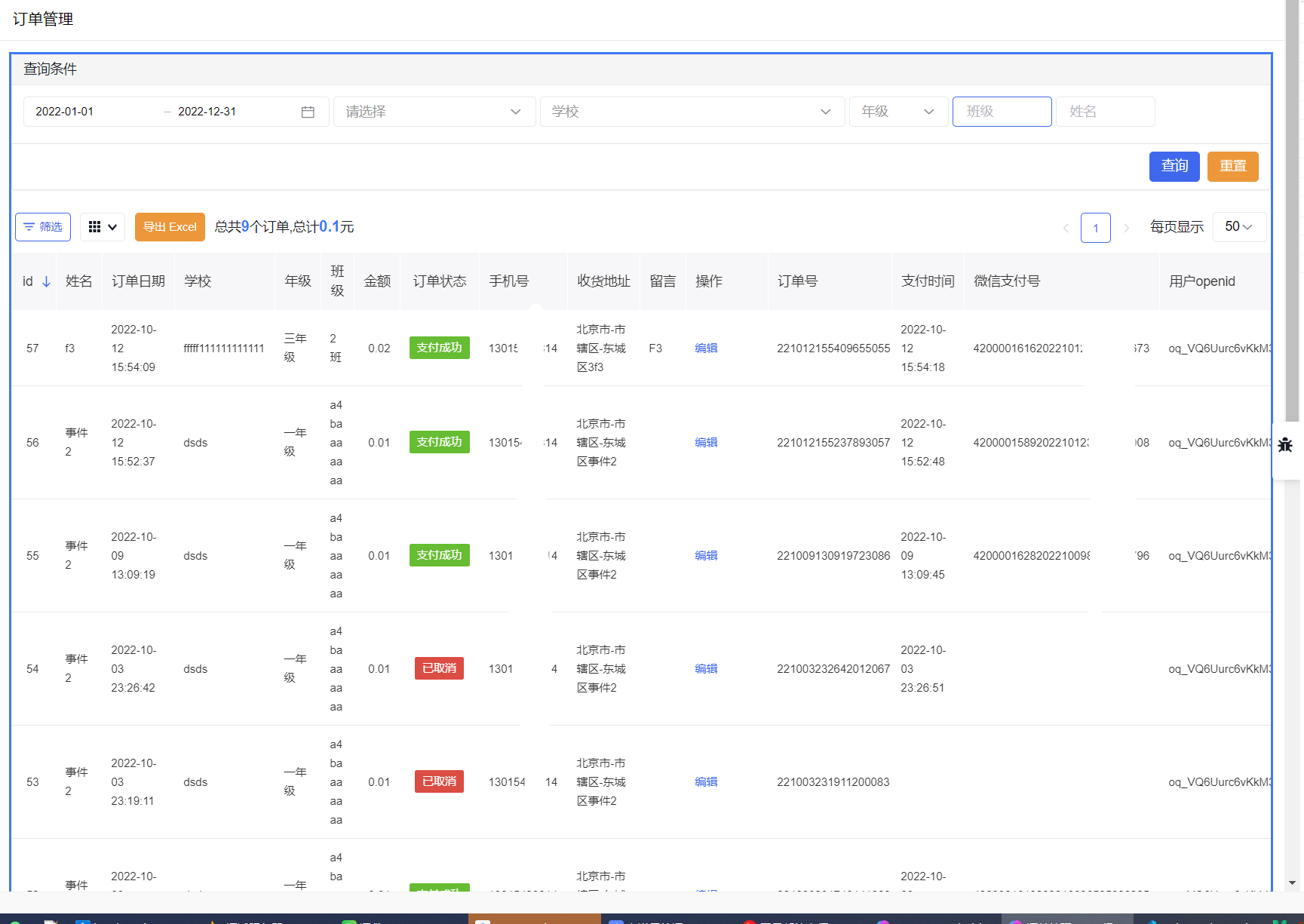The width and height of the screenshot is (1304, 924).
Task: Edit order with id 56
Action: 706,443
